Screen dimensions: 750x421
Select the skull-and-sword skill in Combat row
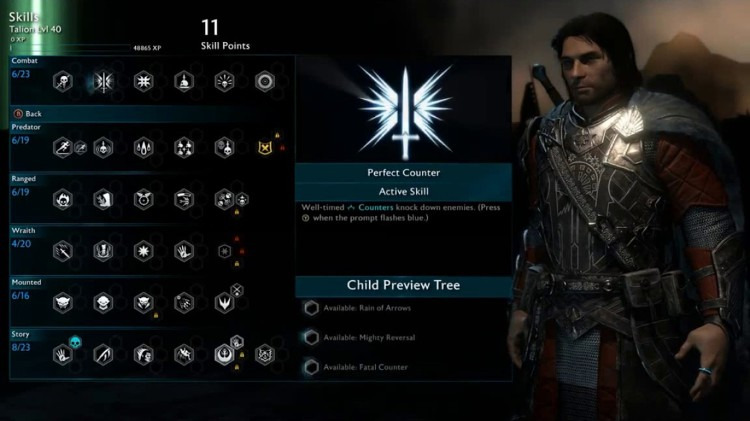coord(63,82)
